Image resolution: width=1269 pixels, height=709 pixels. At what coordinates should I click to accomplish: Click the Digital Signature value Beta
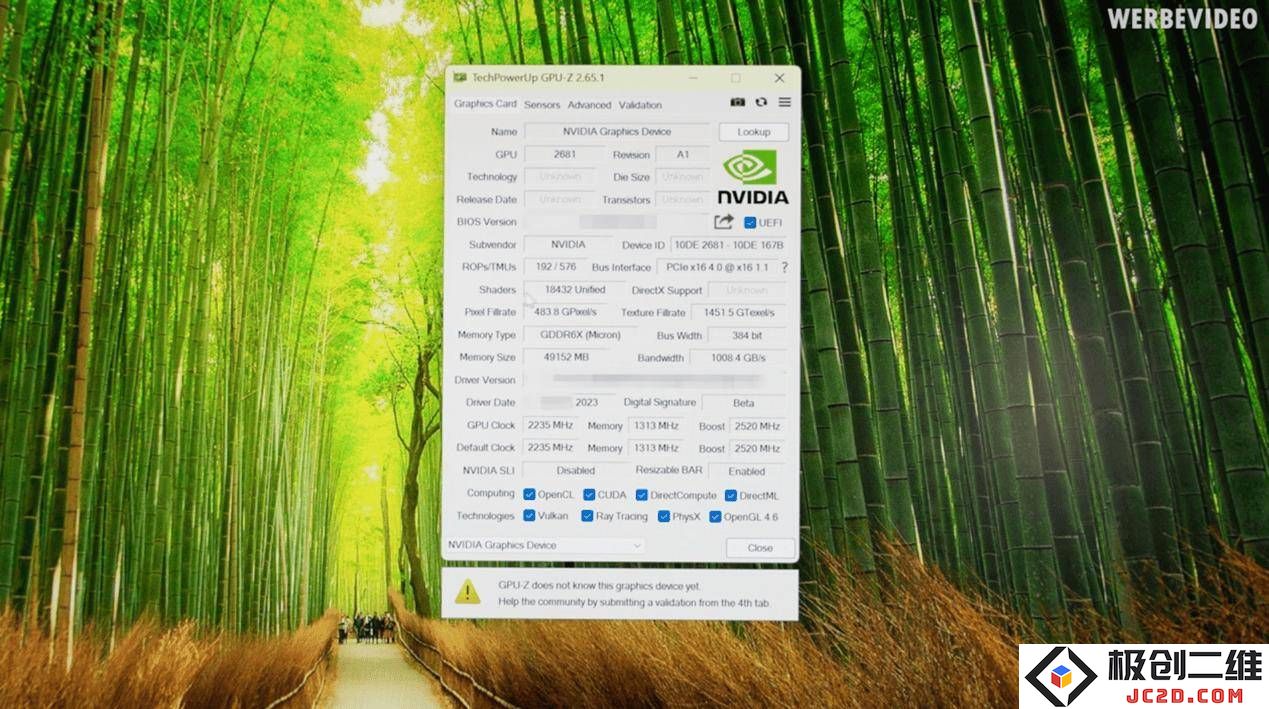tap(744, 403)
